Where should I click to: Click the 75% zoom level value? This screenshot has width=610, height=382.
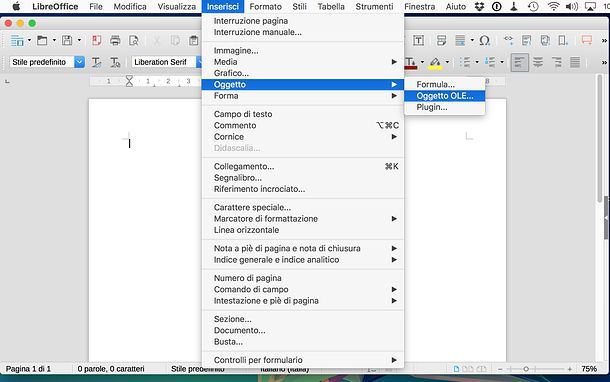point(589,369)
